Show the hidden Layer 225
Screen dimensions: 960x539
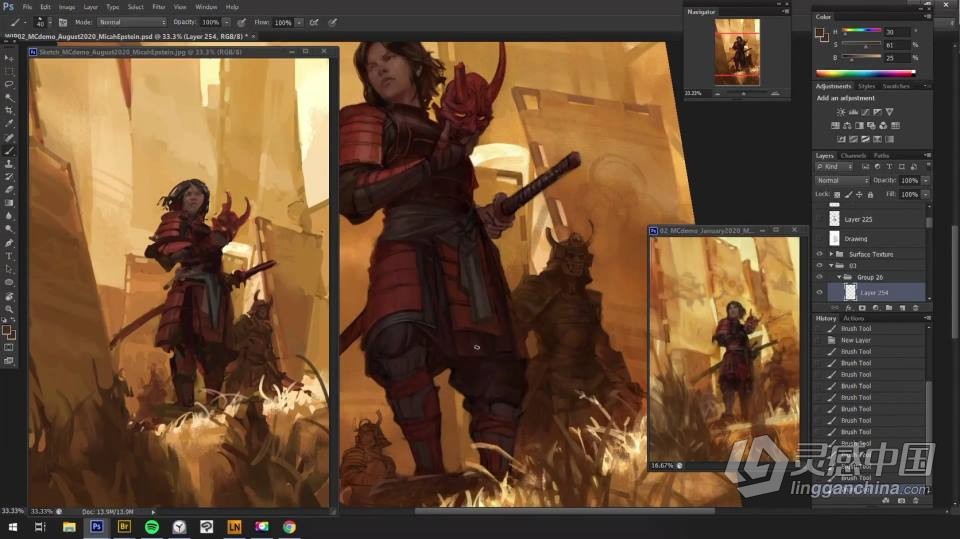[819, 219]
